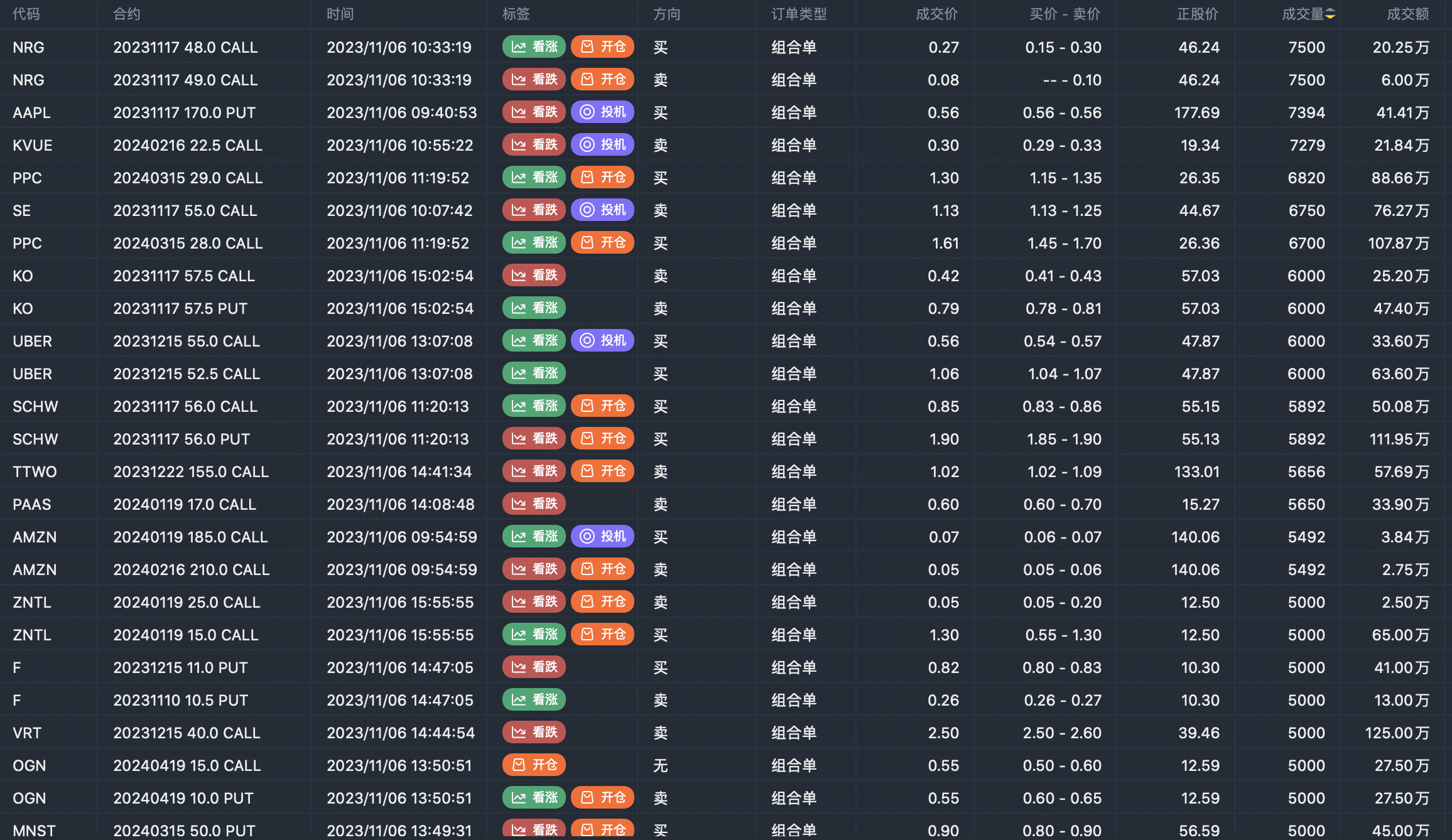This screenshot has height=840, width=1452.
Task: Click the 看跌 tag on SCHW 56.0 PUT row
Action: [x=534, y=439]
